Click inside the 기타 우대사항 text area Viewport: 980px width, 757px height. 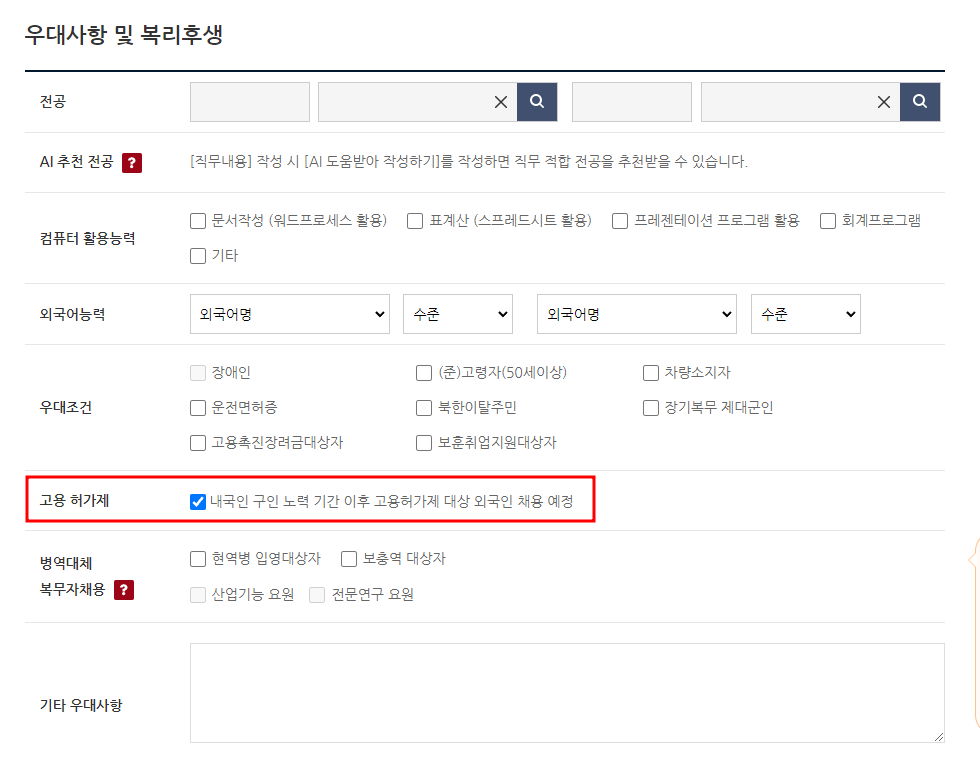tap(565, 692)
